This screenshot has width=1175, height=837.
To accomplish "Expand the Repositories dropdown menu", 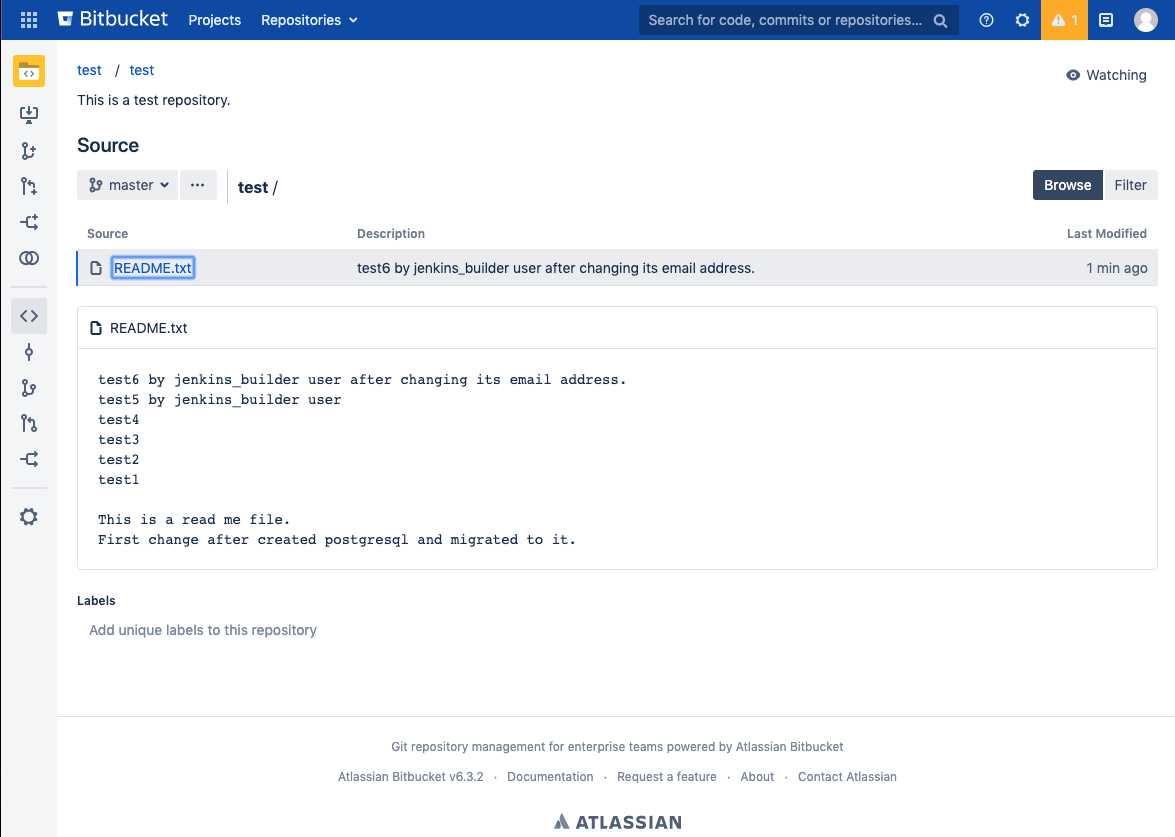I will [x=309, y=20].
